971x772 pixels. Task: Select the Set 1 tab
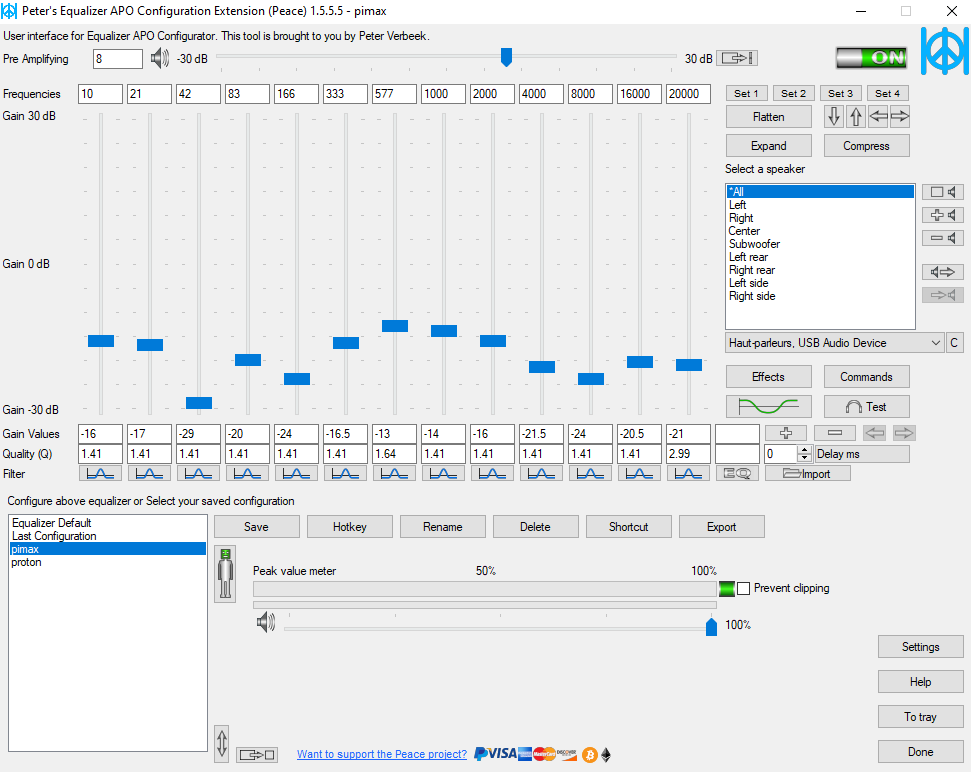click(746, 93)
